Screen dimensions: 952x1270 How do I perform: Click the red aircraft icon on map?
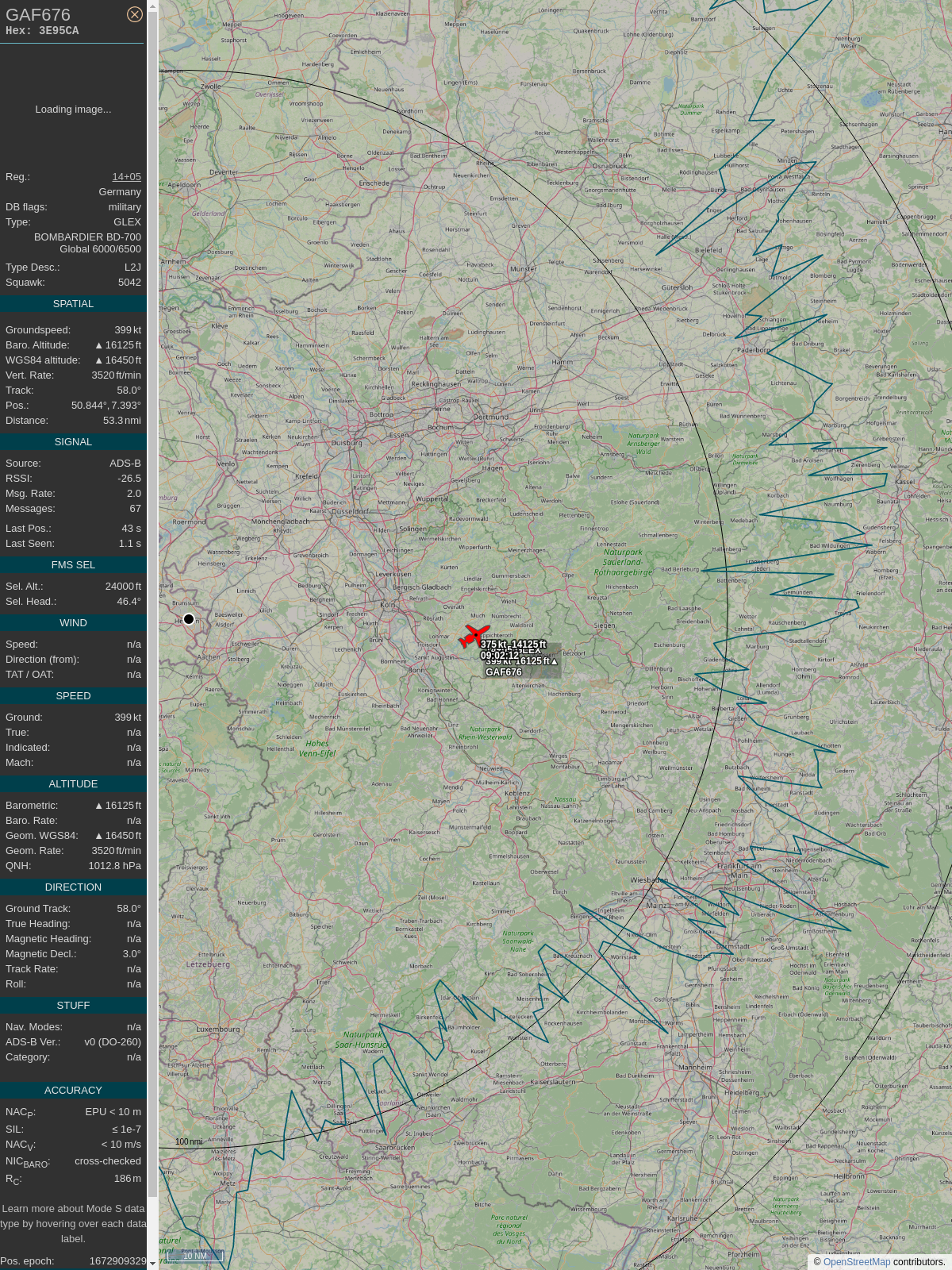[x=474, y=636]
